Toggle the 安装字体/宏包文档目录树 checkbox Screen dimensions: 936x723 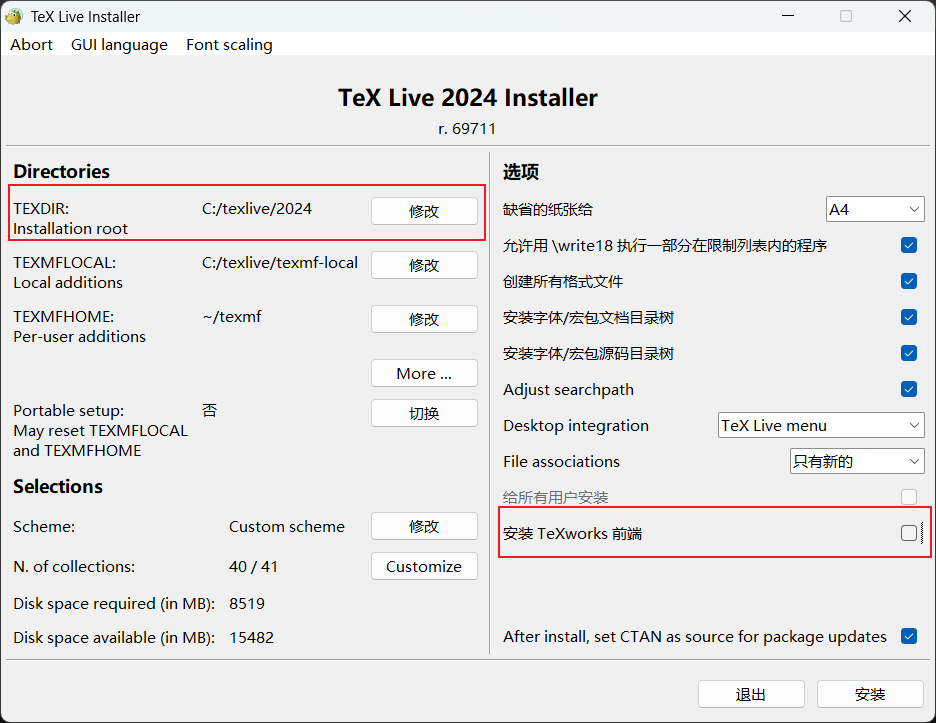pos(909,317)
